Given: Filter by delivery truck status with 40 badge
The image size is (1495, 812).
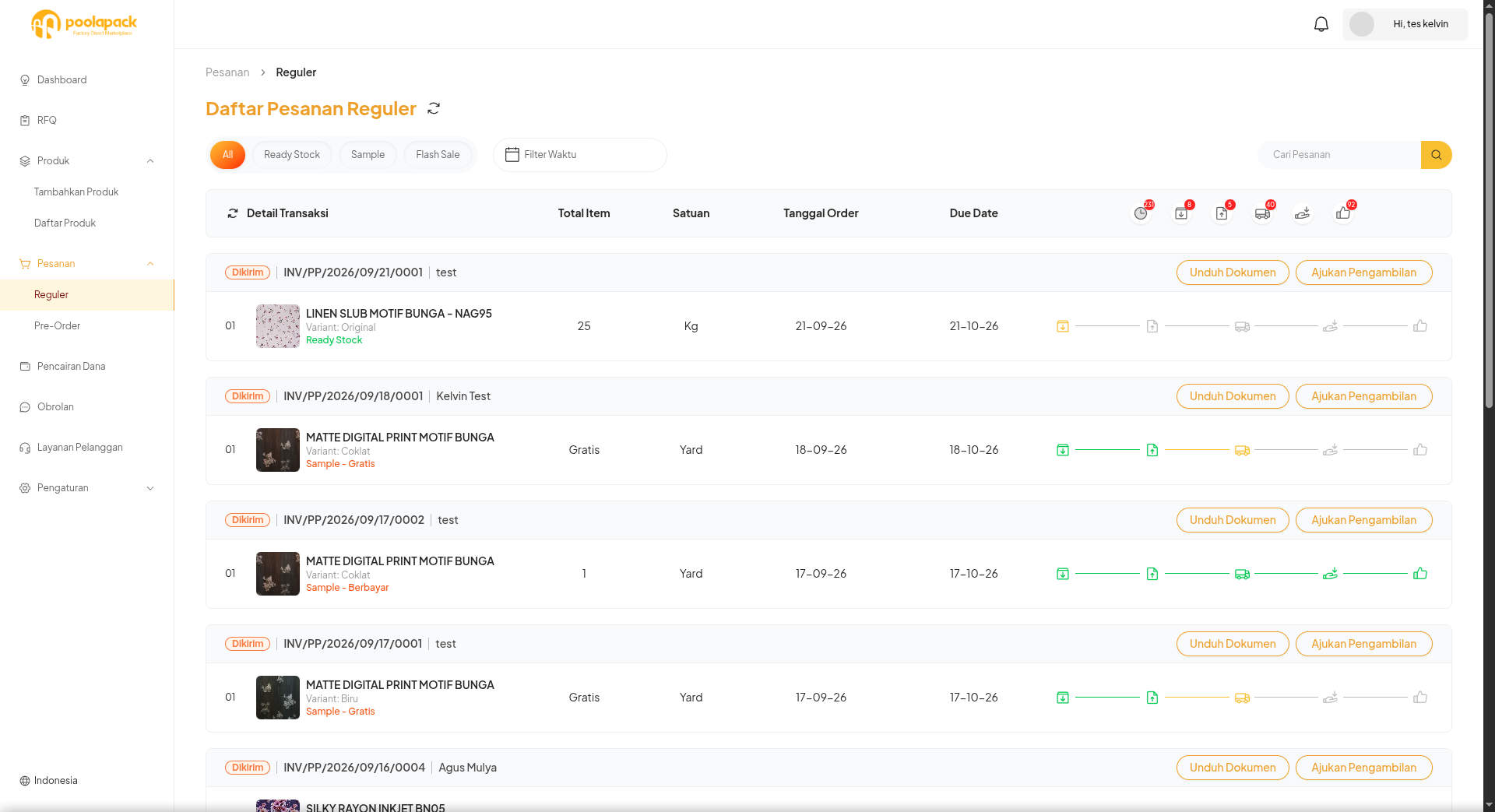Looking at the screenshot, I should [x=1262, y=213].
